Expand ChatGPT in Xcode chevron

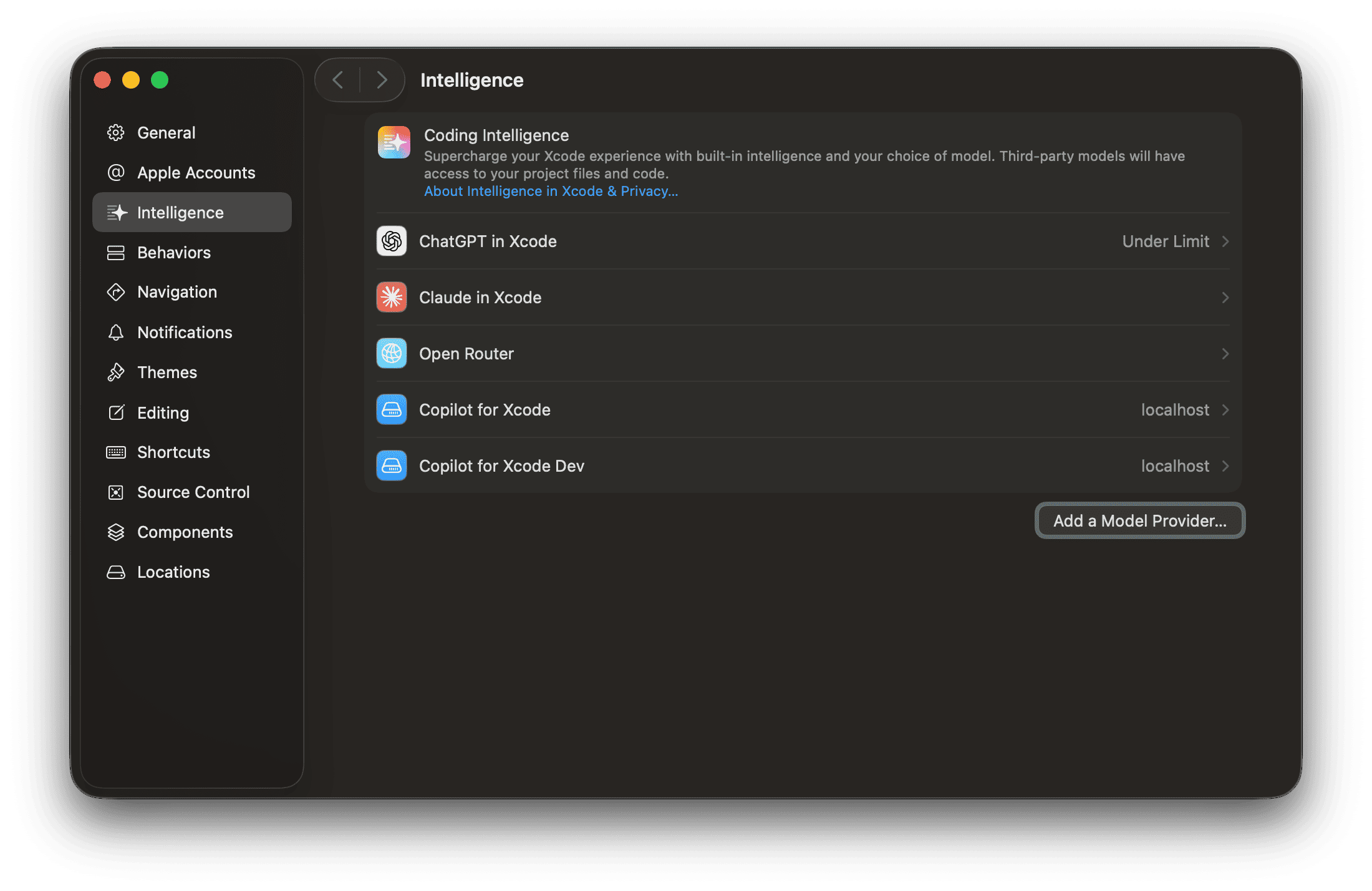(1225, 241)
